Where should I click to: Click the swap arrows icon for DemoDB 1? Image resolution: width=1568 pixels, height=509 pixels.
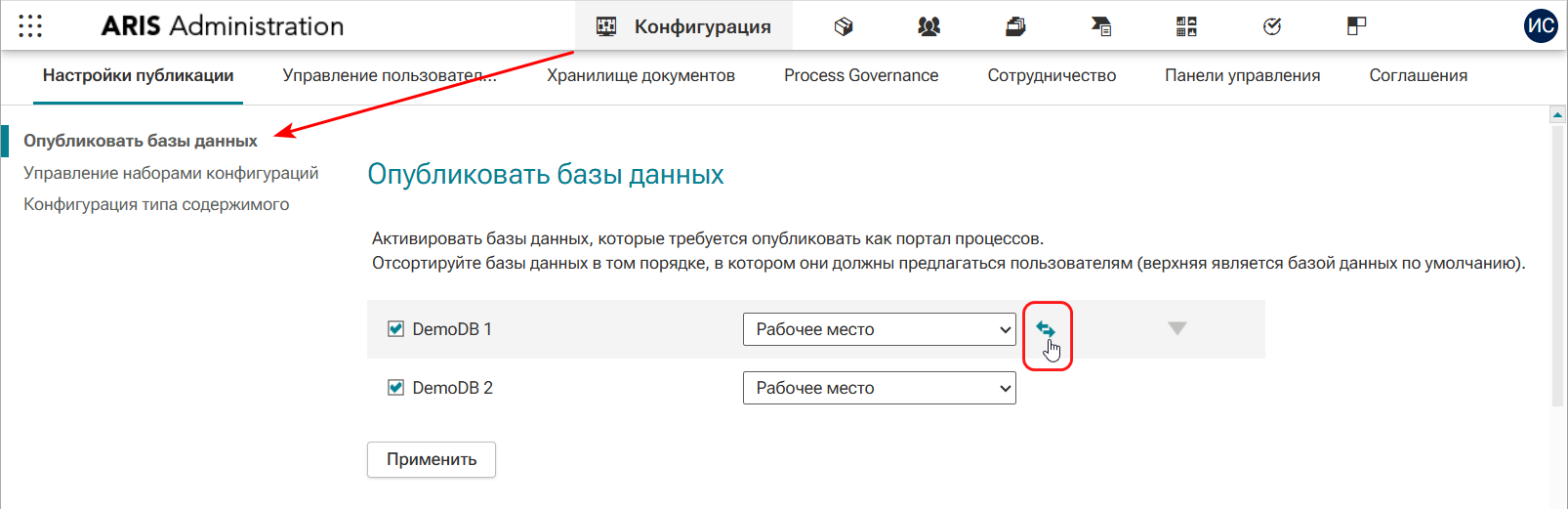pos(1046,329)
